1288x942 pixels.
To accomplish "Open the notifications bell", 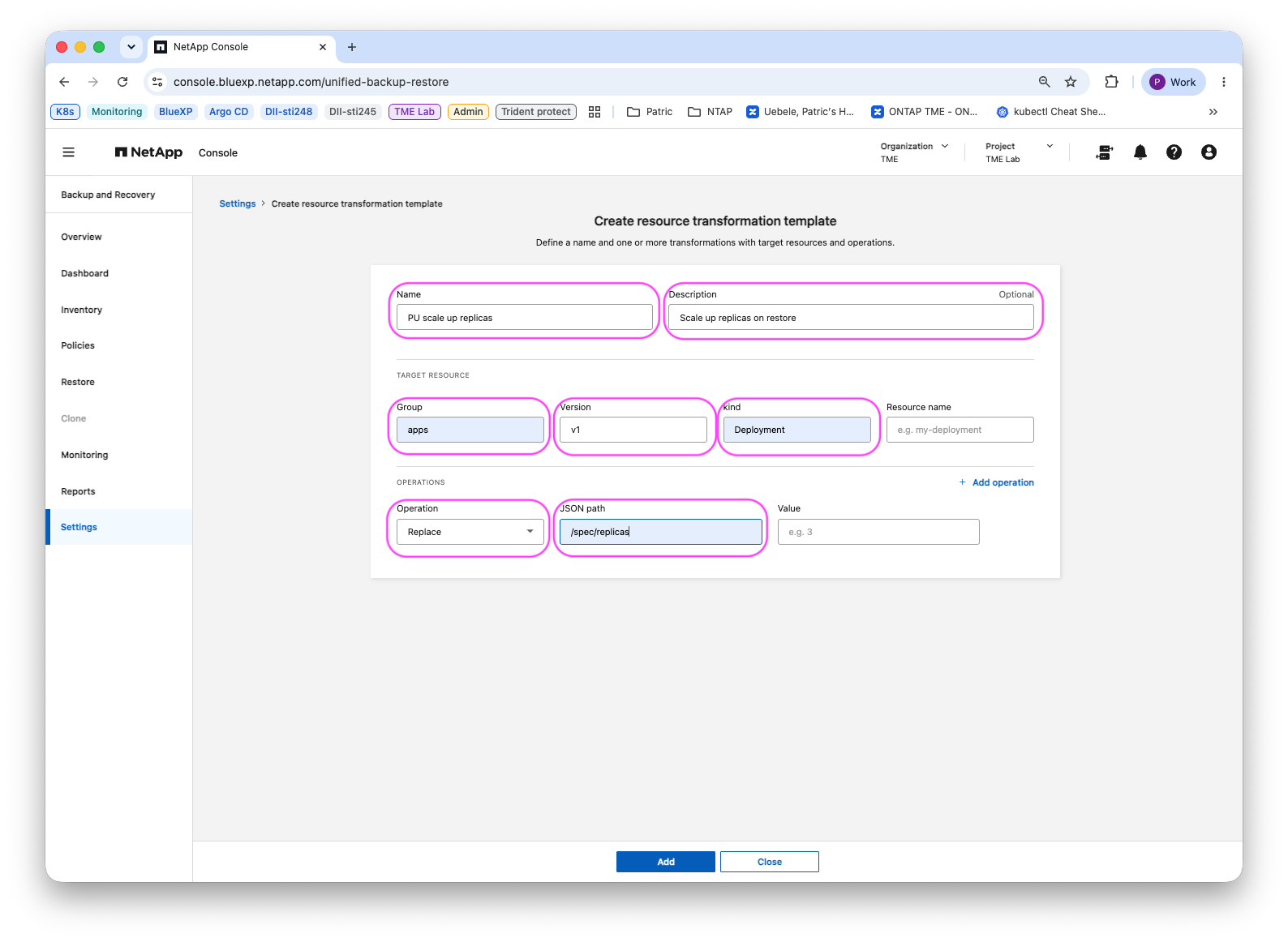I will pos(1140,152).
